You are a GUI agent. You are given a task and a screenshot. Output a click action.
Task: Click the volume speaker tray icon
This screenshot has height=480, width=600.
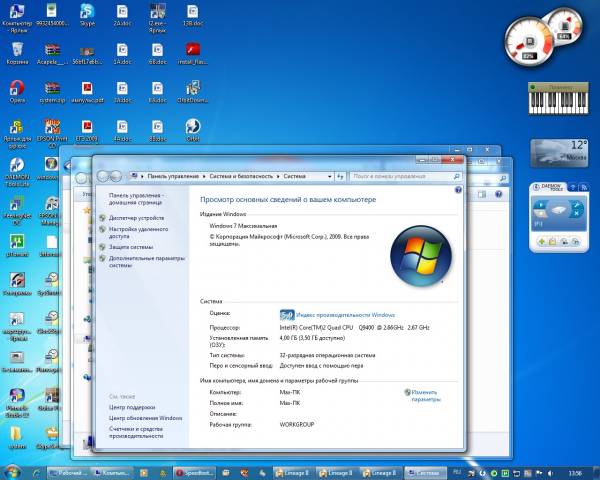tap(550, 473)
